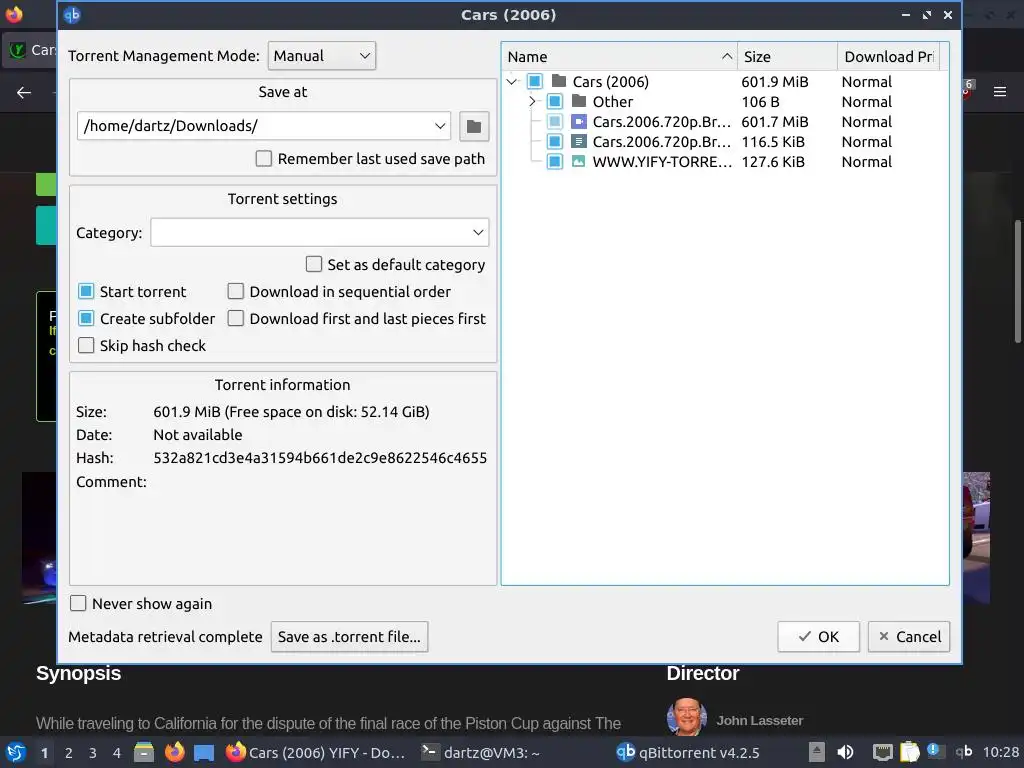1024x768 pixels.
Task: Switch to workspace 4 in the taskbar pager
Action: pyautogui.click(x=117, y=752)
